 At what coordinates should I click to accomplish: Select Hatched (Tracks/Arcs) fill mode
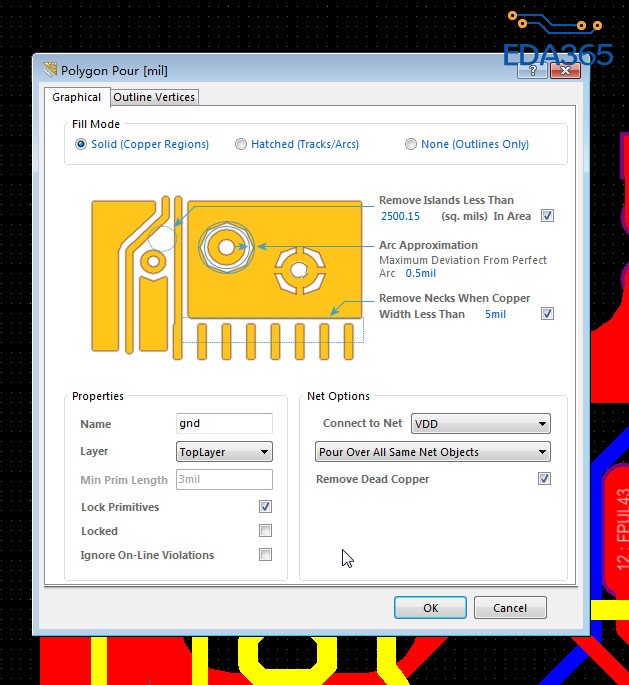[x=241, y=145]
